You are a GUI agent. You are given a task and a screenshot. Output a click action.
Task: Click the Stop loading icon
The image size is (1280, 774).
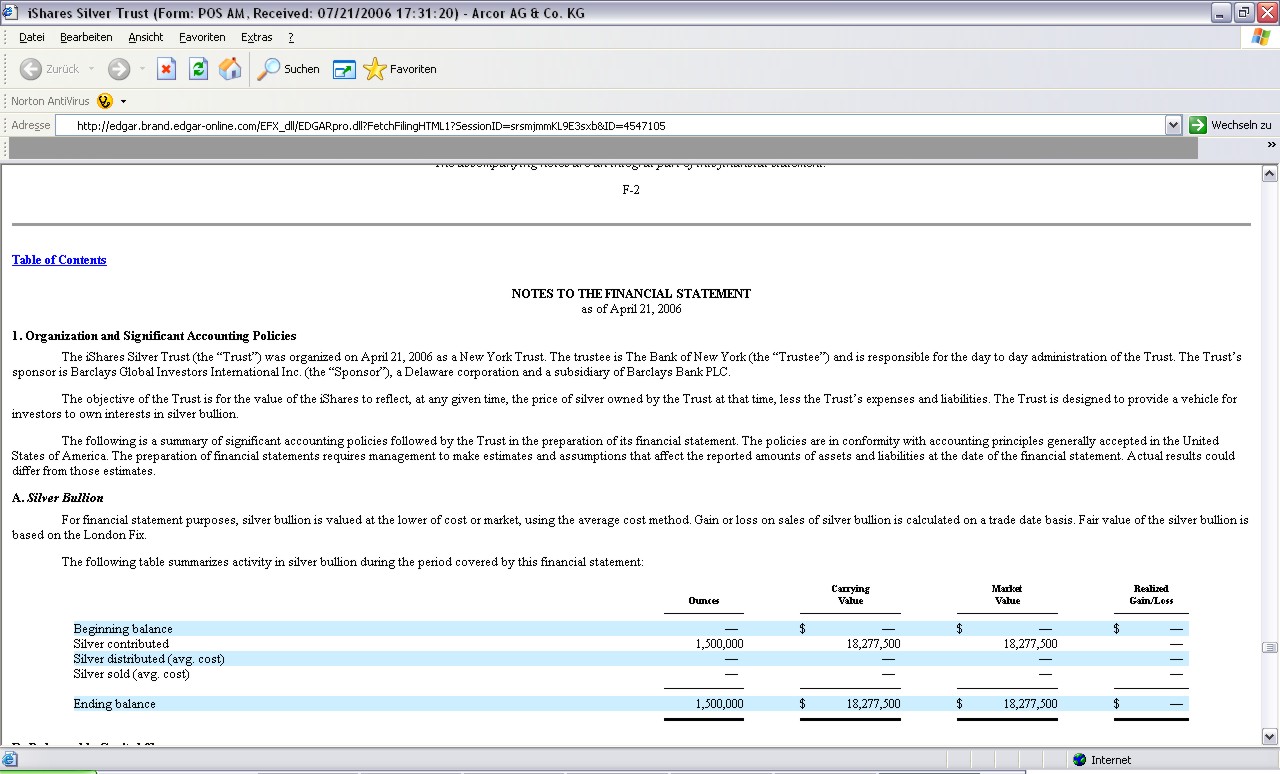[167, 69]
